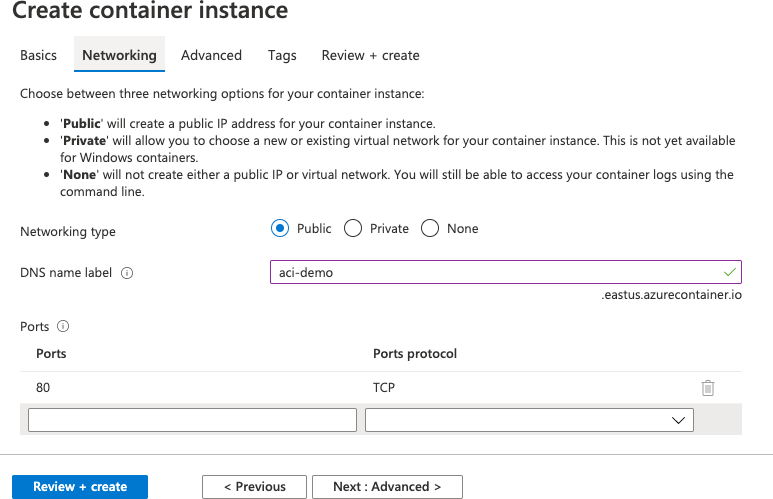The width and height of the screenshot is (773, 499).
Task: Proceed with Next : Advanced button
Action: pos(387,487)
